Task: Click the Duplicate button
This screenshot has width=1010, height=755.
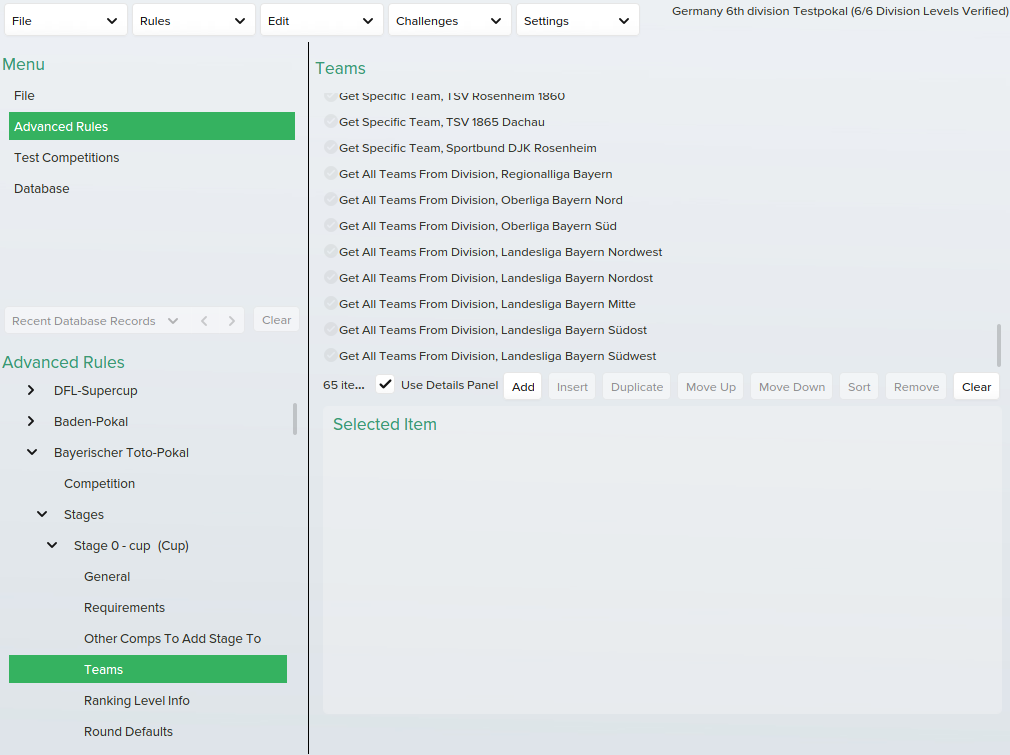Action: (x=636, y=387)
